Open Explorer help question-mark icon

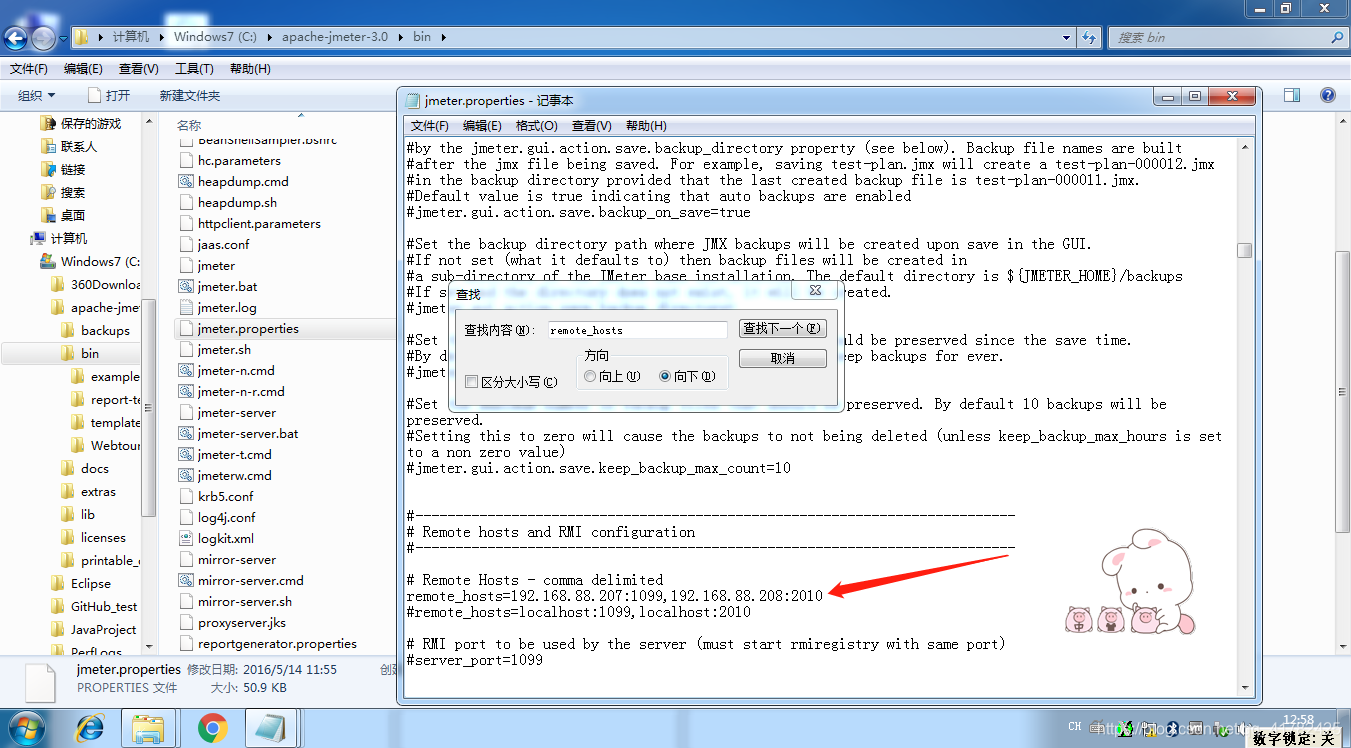(1328, 95)
